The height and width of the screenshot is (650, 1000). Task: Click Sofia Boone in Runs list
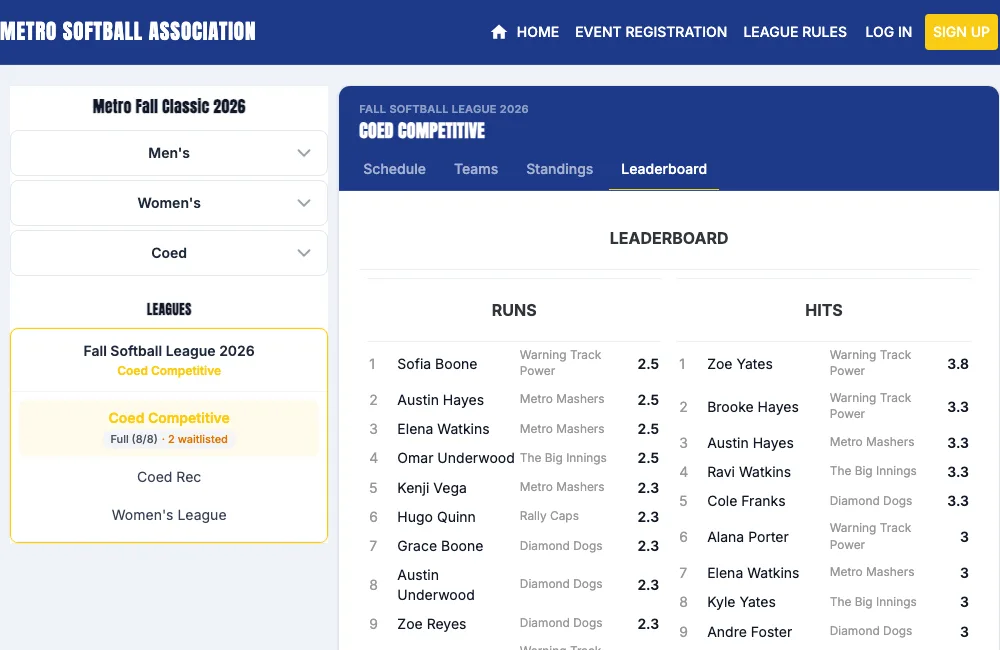tap(437, 364)
